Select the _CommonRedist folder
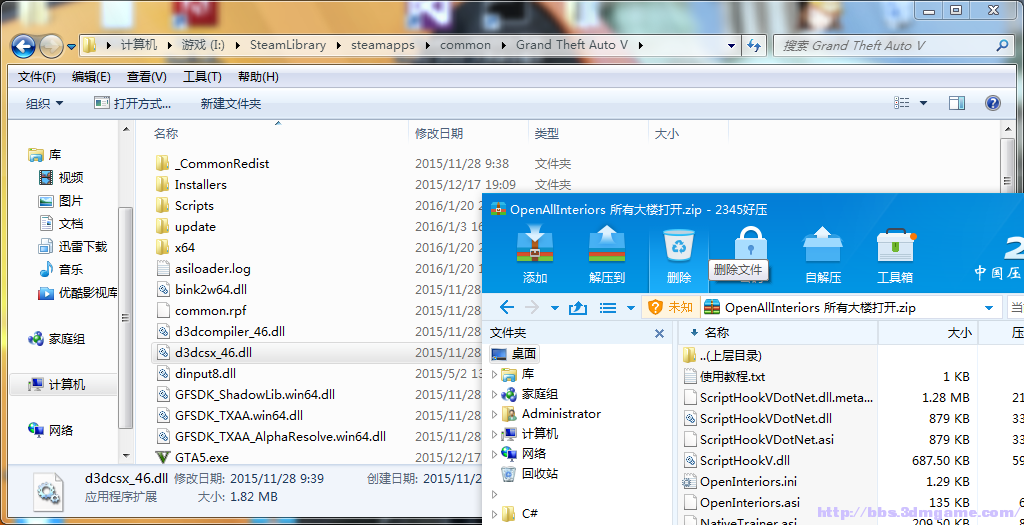The width and height of the screenshot is (1024, 525). [x=213, y=163]
